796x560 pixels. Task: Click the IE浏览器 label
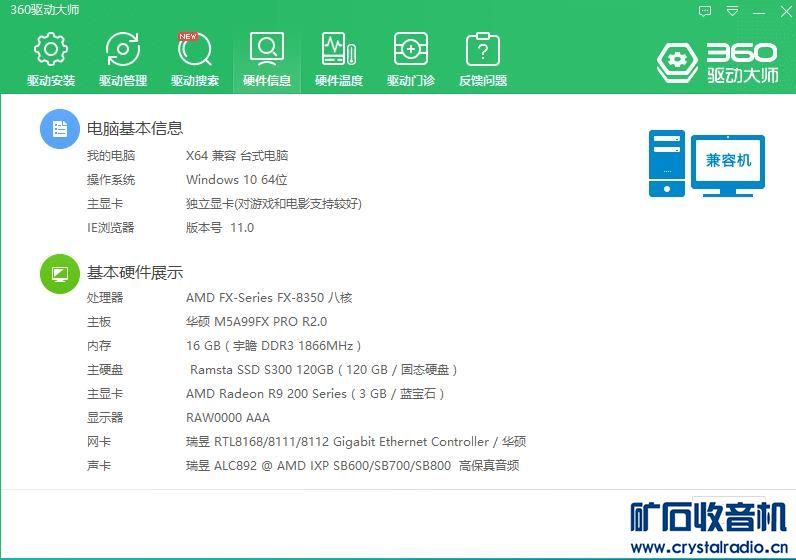coord(111,227)
